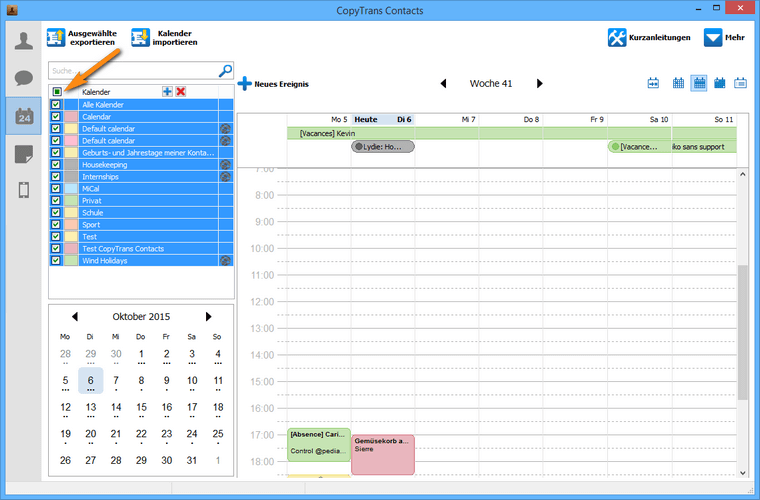
Task: Click scrollbar down arrow in week view
Action: pos(743,473)
